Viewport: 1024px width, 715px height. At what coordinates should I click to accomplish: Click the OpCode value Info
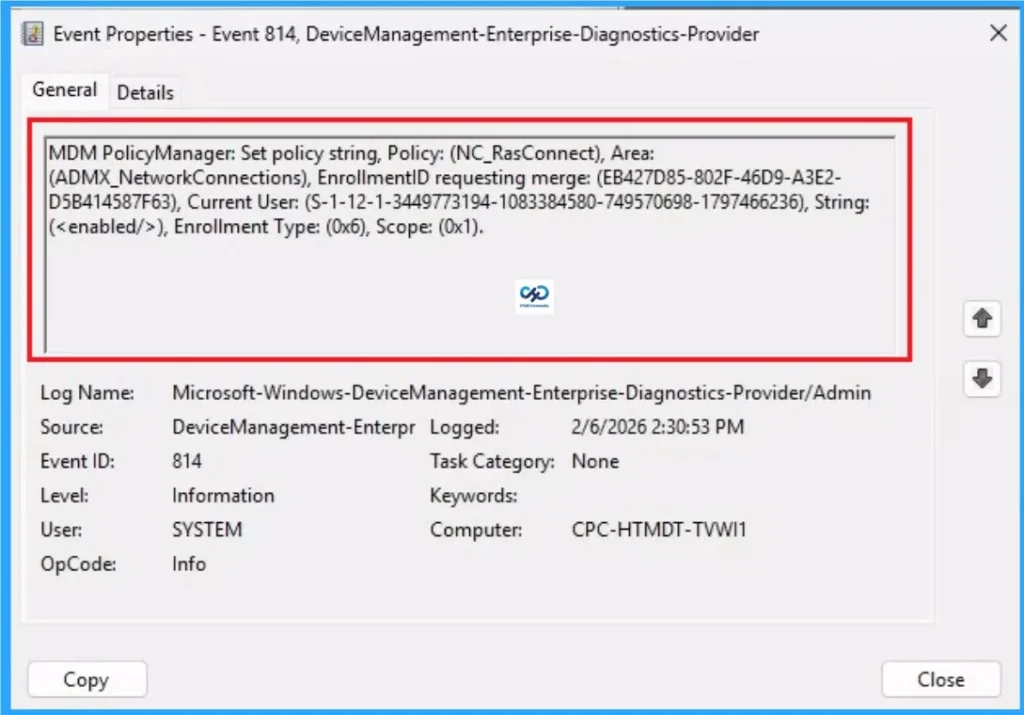coord(189,564)
